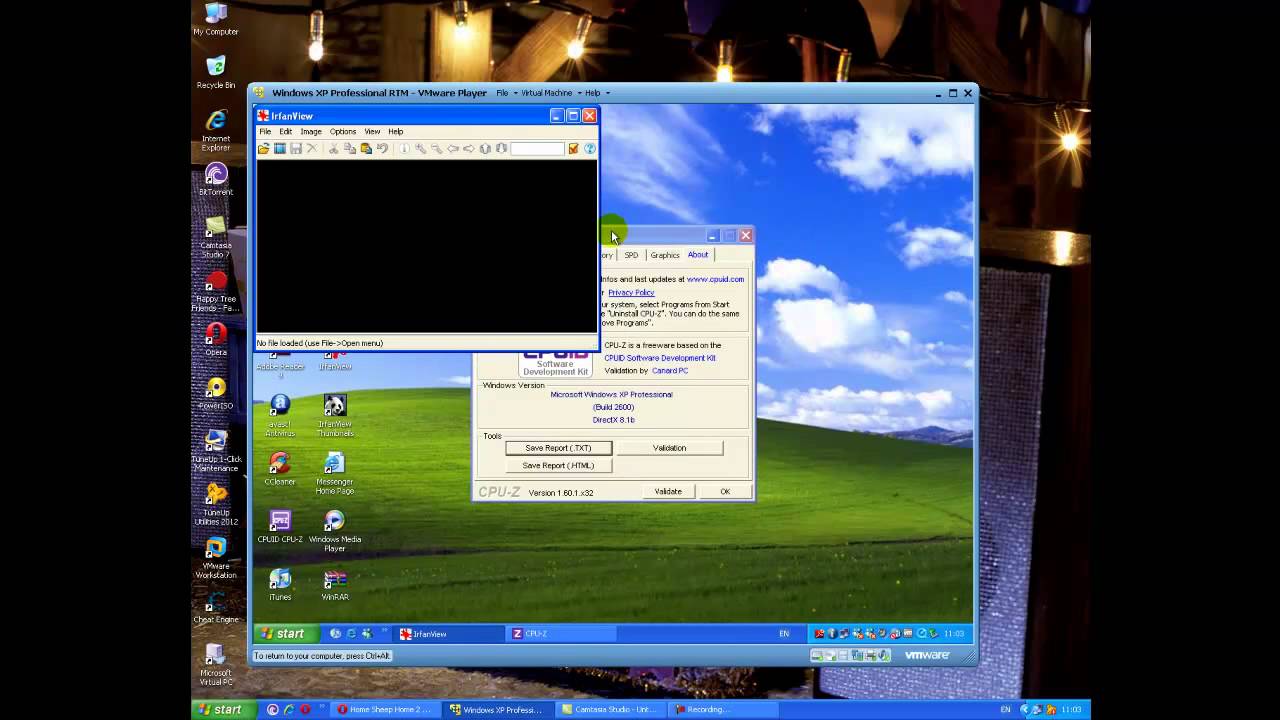The width and height of the screenshot is (1280, 720).
Task: Select the Opera desktop icon
Action: pos(216,340)
